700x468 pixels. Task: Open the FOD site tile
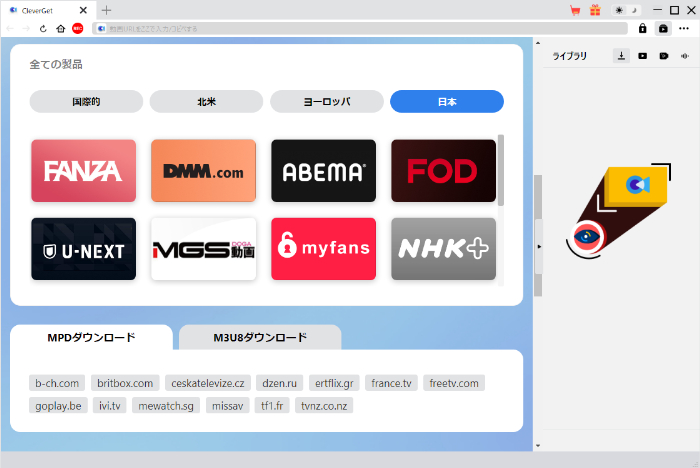[444, 171]
